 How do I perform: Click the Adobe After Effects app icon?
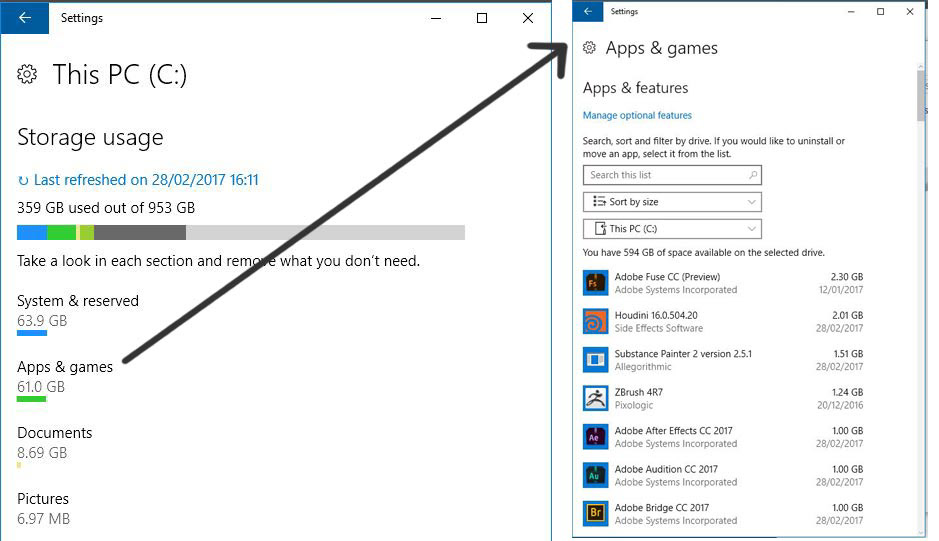tap(595, 437)
